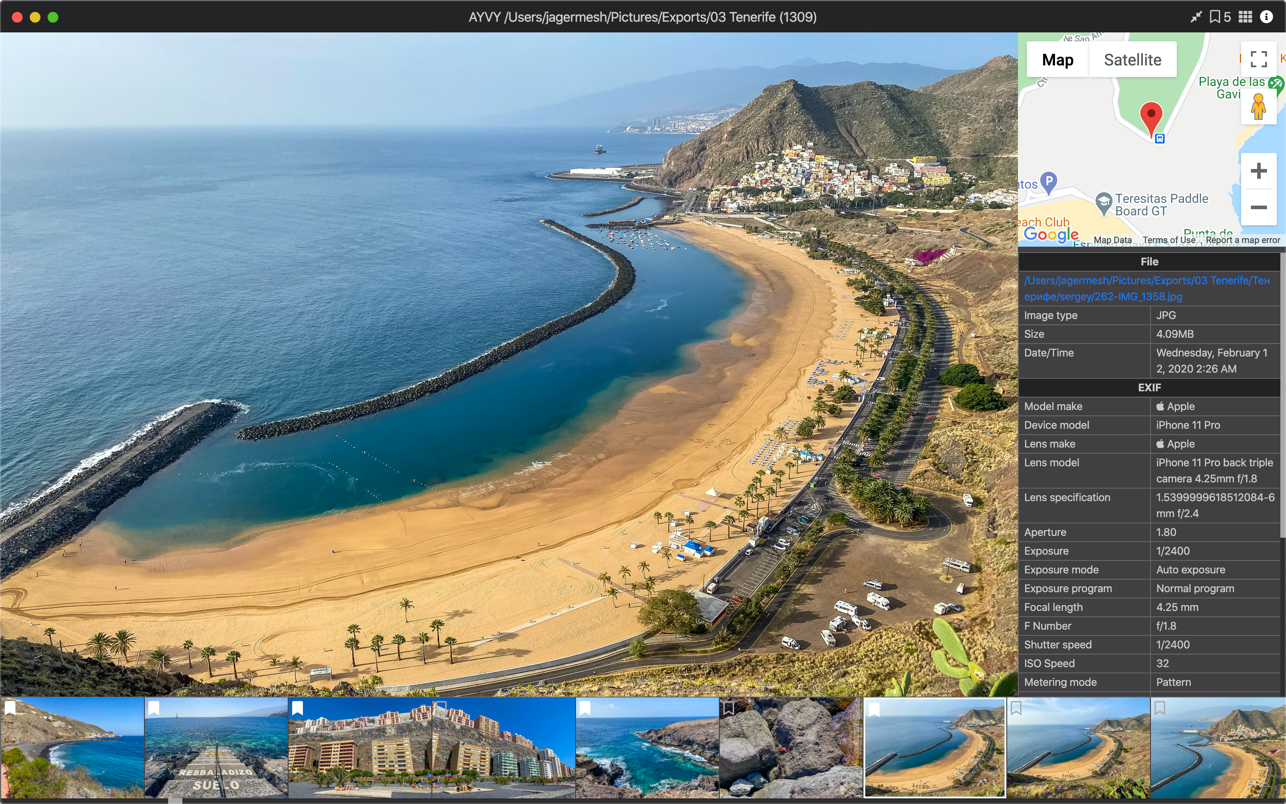Toggle bookmark on the rocks thumbnail
This screenshot has height=804, width=1286.
tap(729, 708)
